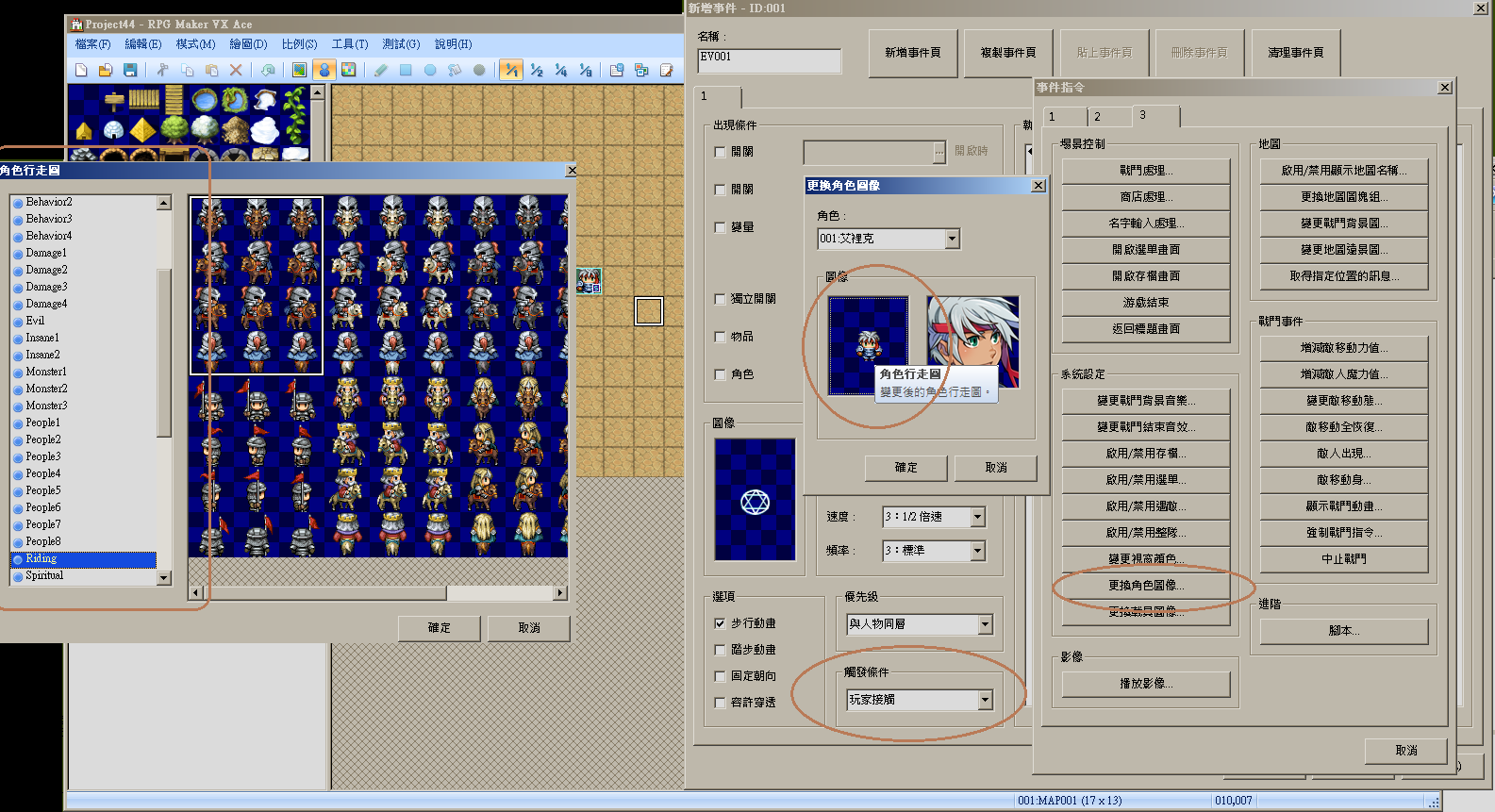Click the 新增事件頁 button
1495x812 pixels.
point(912,53)
